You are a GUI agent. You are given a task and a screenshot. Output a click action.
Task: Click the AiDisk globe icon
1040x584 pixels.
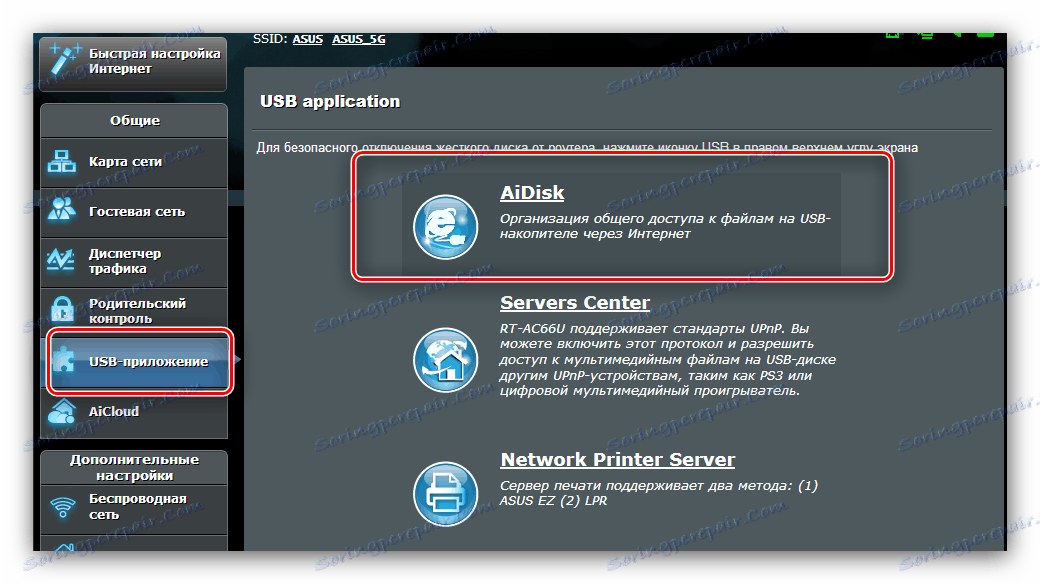[x=446, y=227]
